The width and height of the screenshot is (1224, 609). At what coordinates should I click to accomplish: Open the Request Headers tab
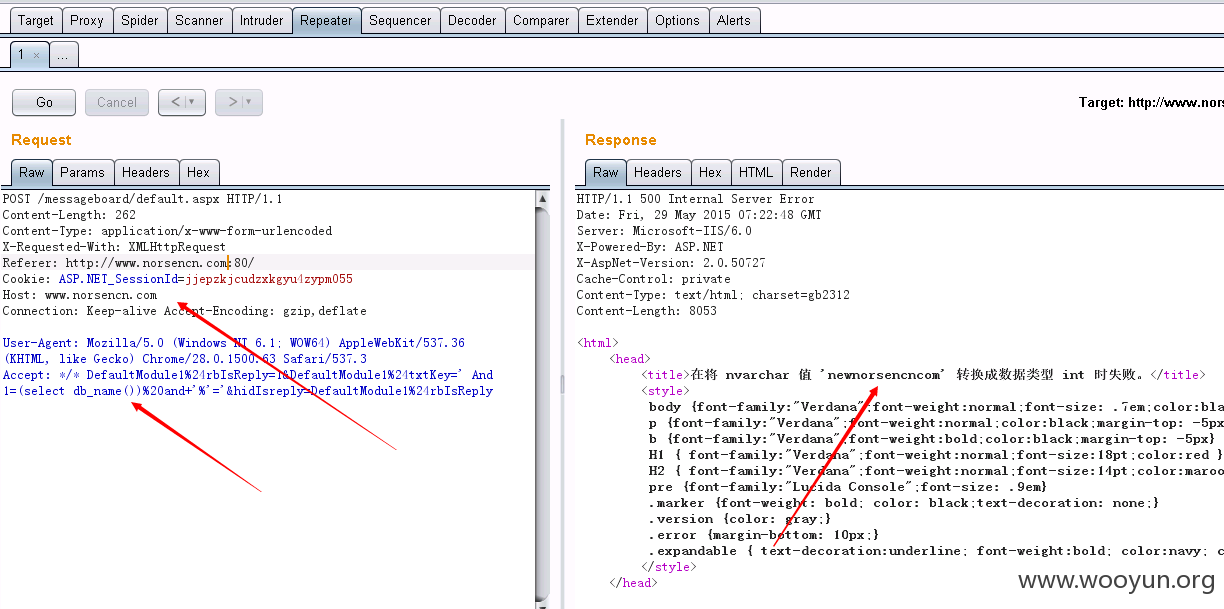146,172
